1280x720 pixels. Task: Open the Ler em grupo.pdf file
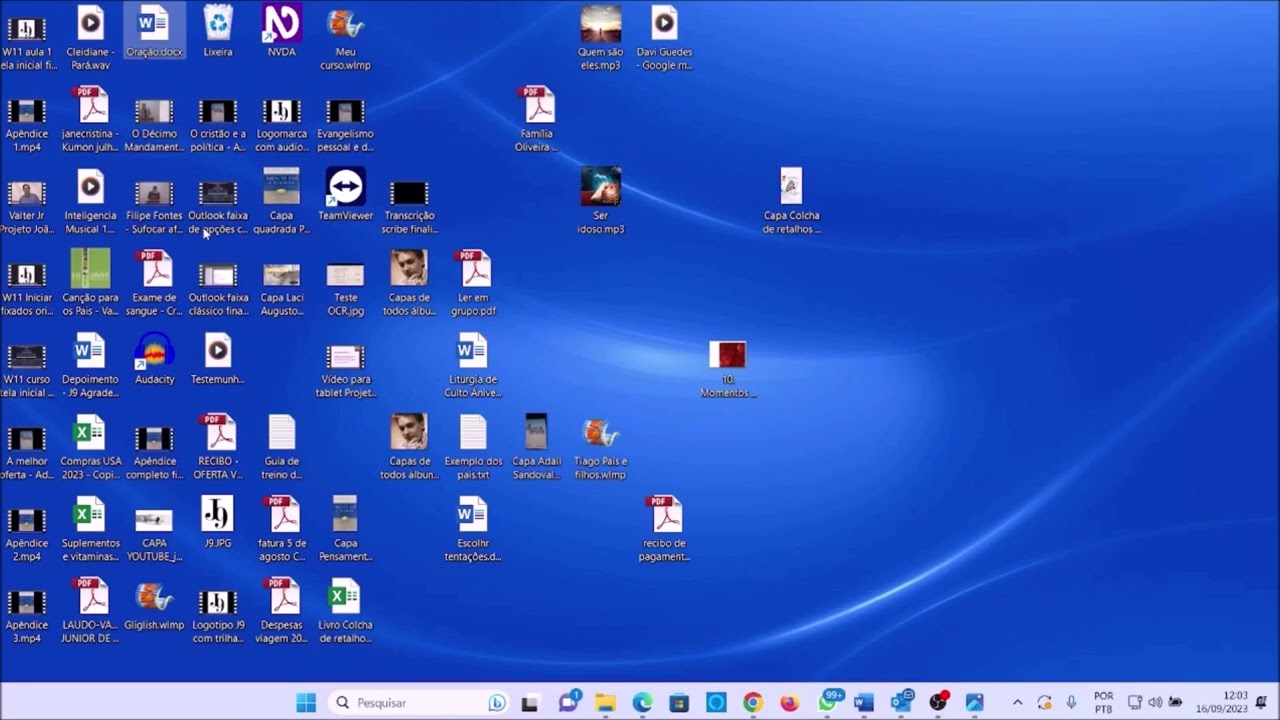pyautogui.click(x=473, y=284)
